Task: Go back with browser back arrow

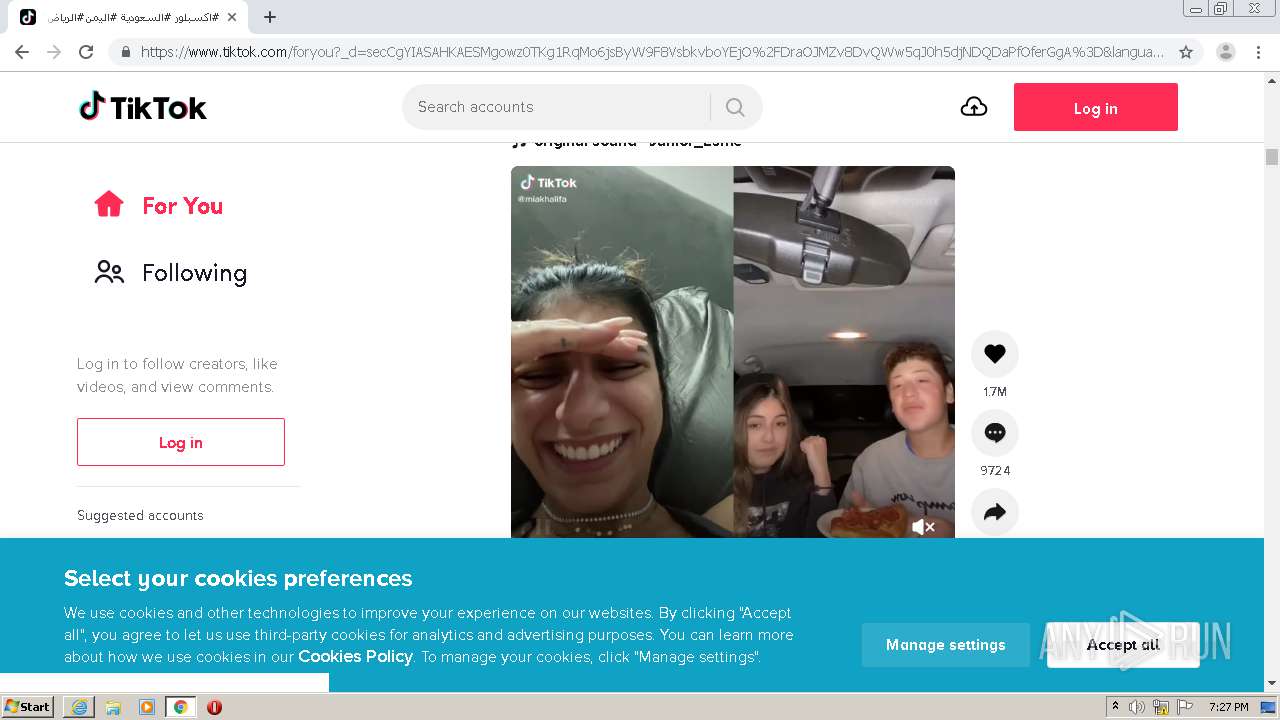Action: 22,52
